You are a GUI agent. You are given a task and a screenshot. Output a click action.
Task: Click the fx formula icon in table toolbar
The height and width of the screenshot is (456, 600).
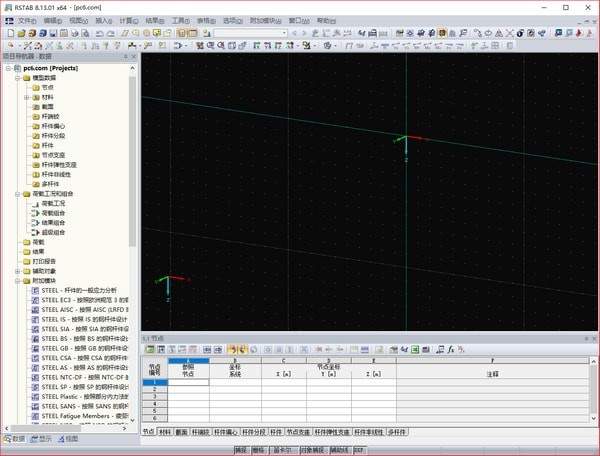(453, 348)
